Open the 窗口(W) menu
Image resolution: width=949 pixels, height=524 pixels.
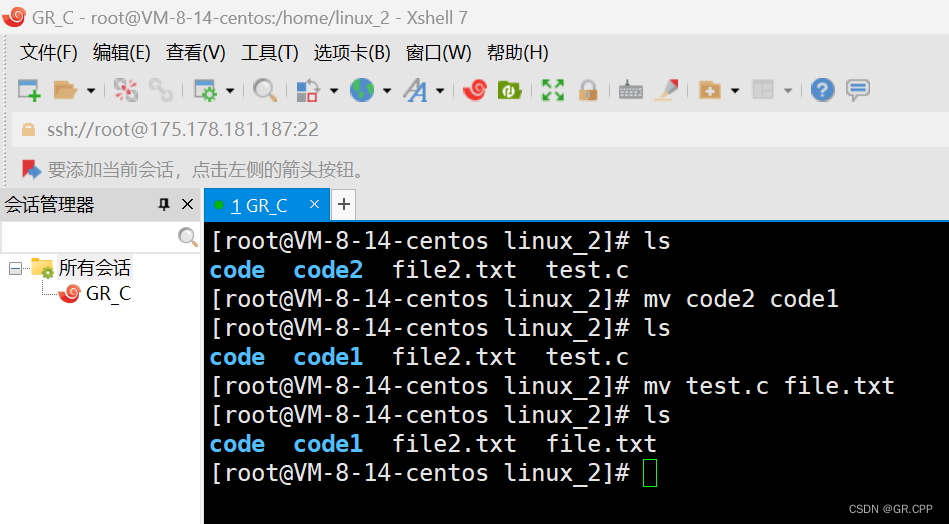438,53
